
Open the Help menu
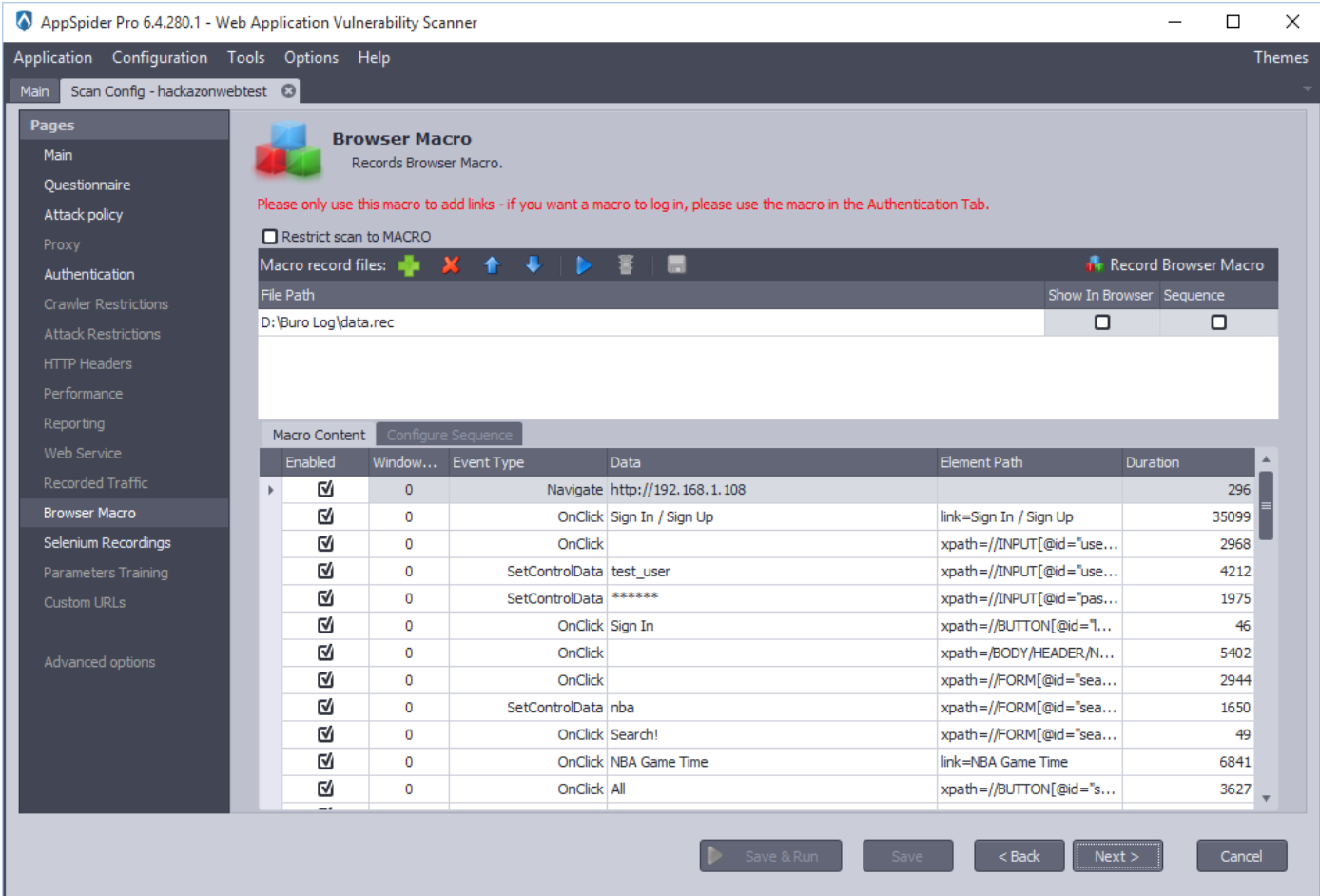[374, 57]
